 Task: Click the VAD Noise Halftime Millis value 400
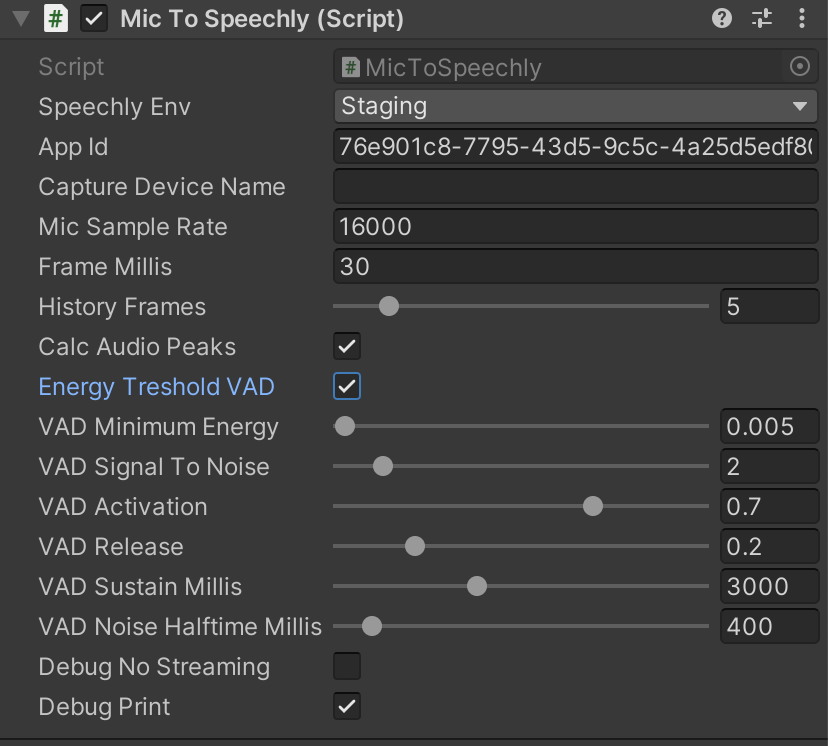tap(769, 626)
